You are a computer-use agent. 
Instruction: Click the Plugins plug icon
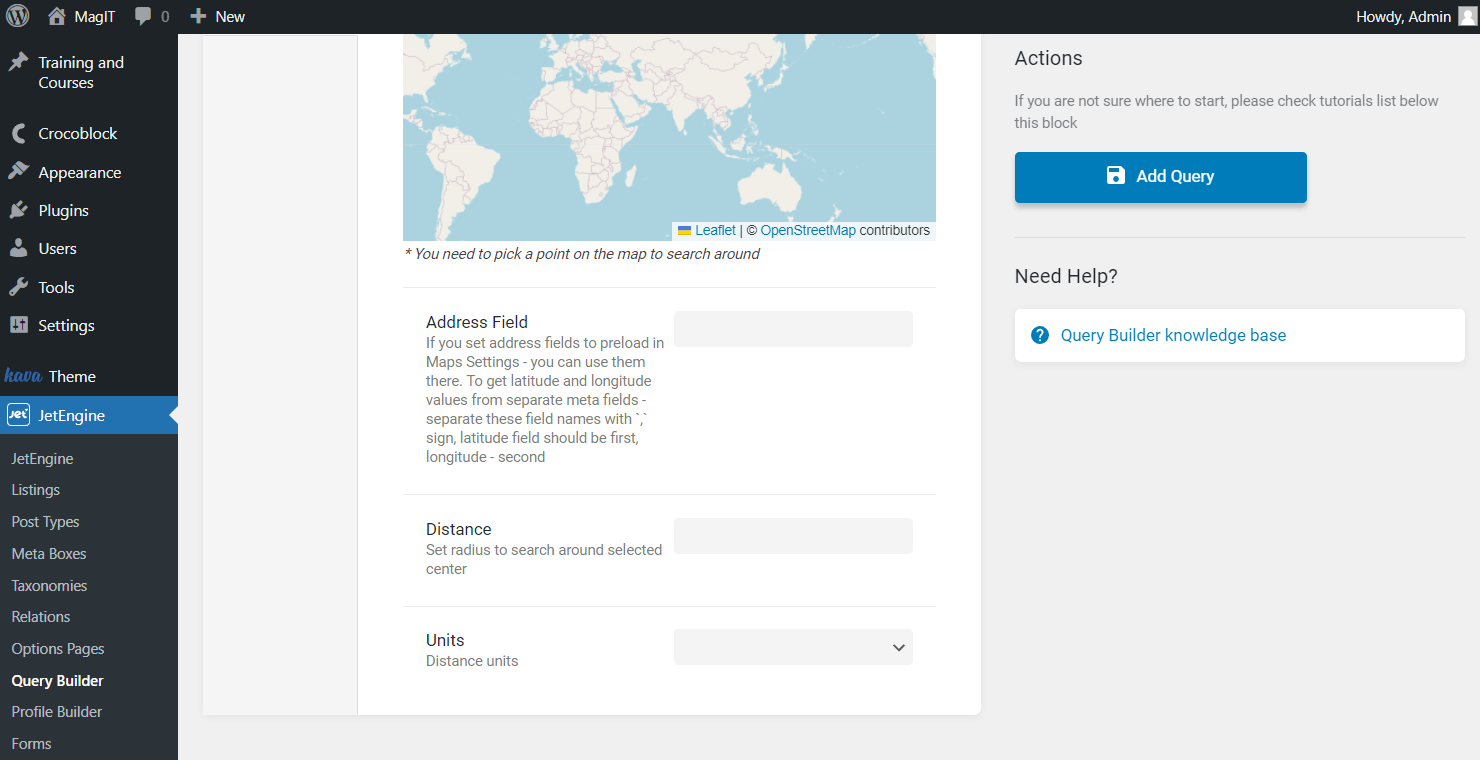pyautogui.click(x=18, y=210)
